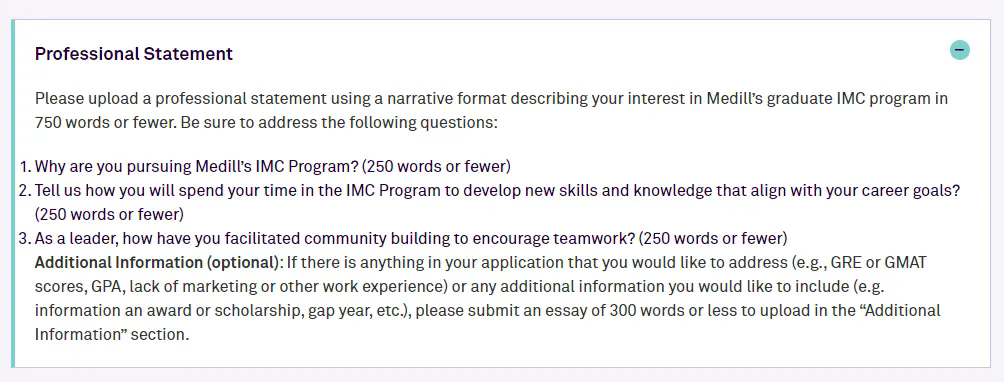Image resolution: width=1004 pixels, height=382 pixels.
Task: Click the '300 words or less' text
Action: [x=667, y=310]
